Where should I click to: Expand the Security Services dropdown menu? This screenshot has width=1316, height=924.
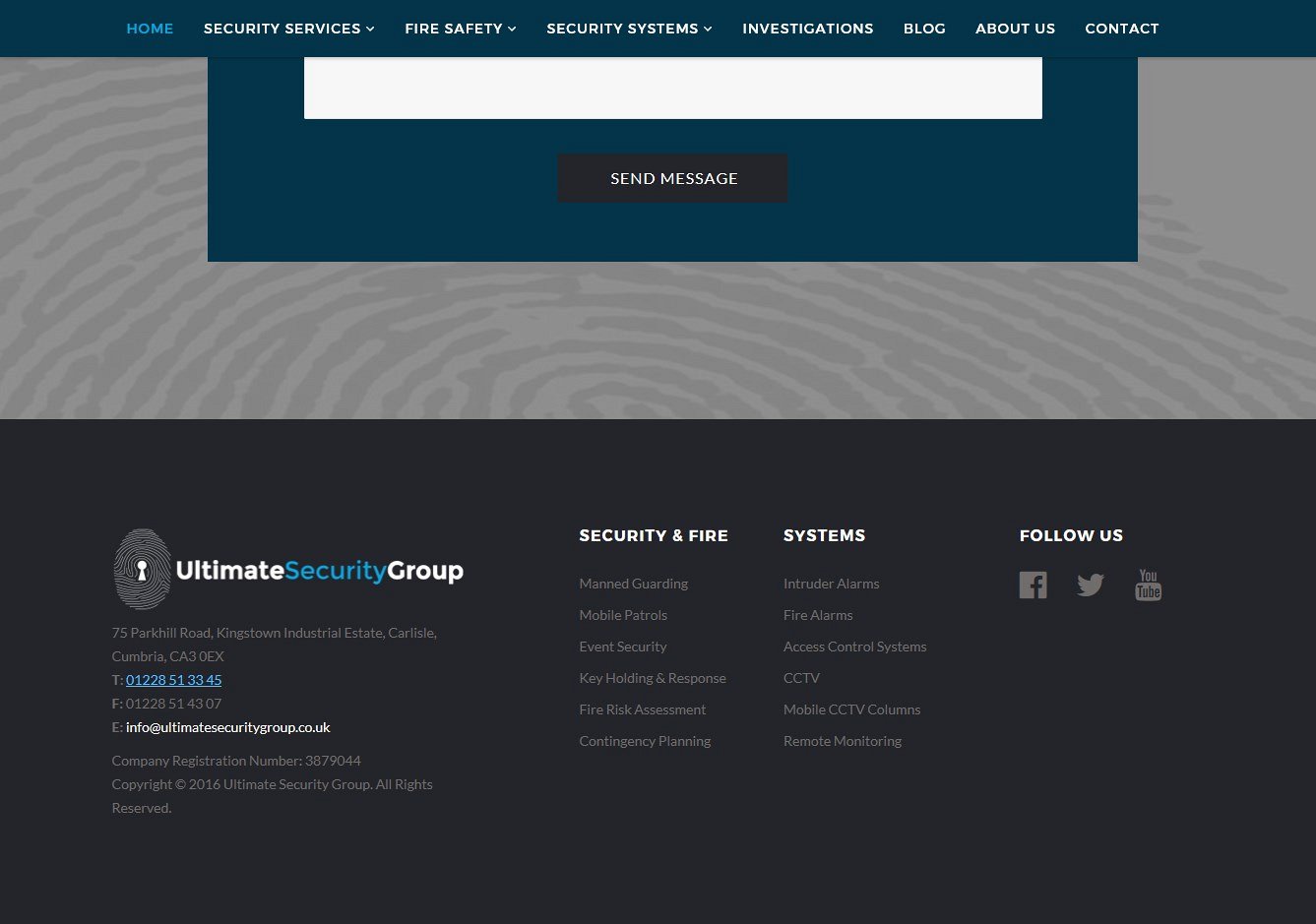click(288, 29)
